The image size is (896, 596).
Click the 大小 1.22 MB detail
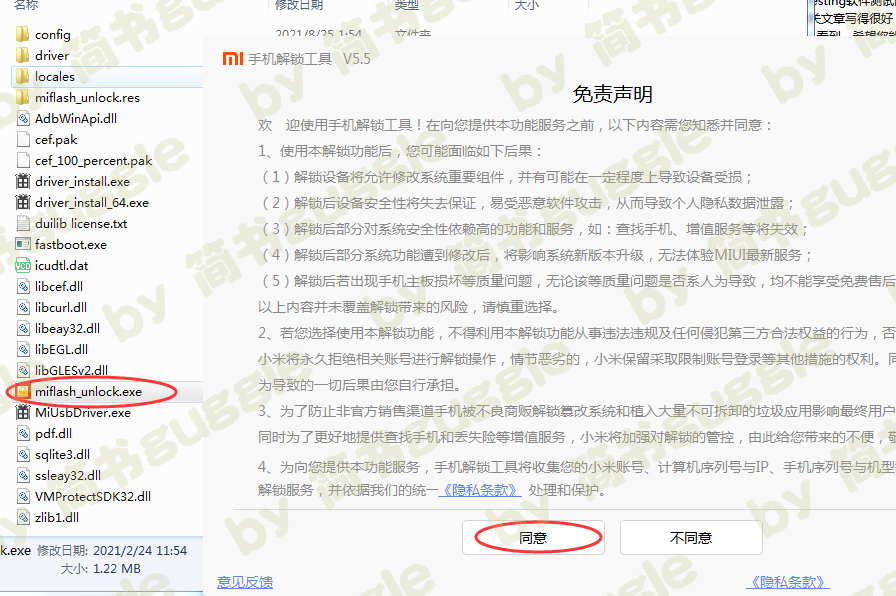pos(101,569)
